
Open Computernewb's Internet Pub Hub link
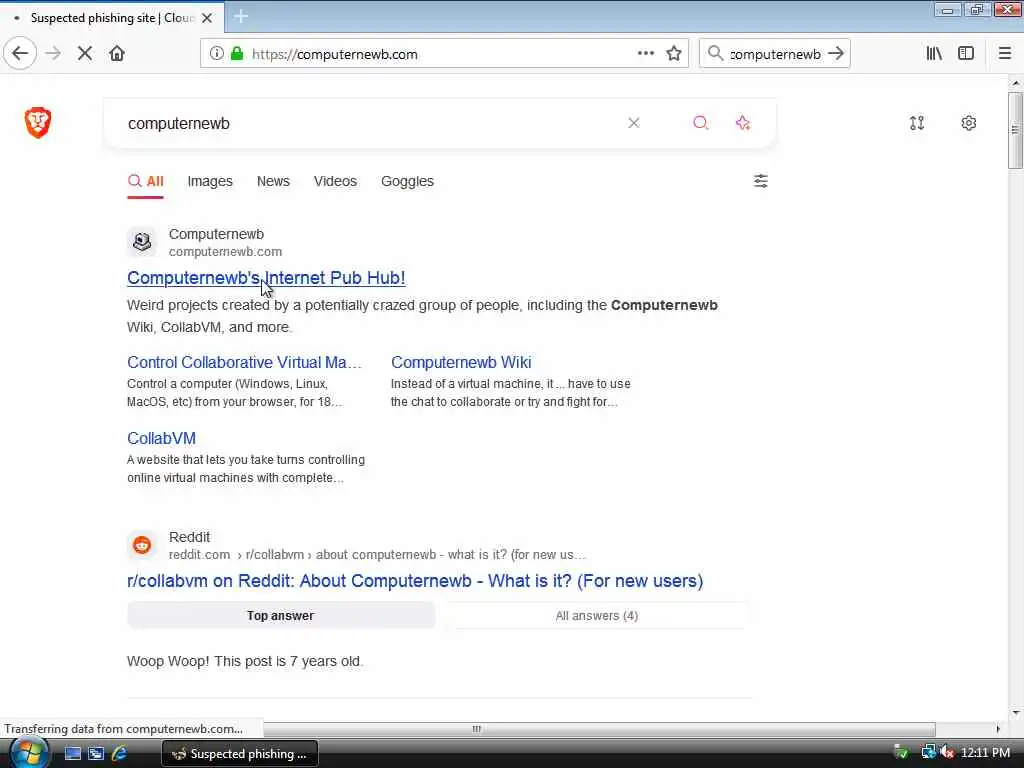pyautogui.click(x=266, y=278)
